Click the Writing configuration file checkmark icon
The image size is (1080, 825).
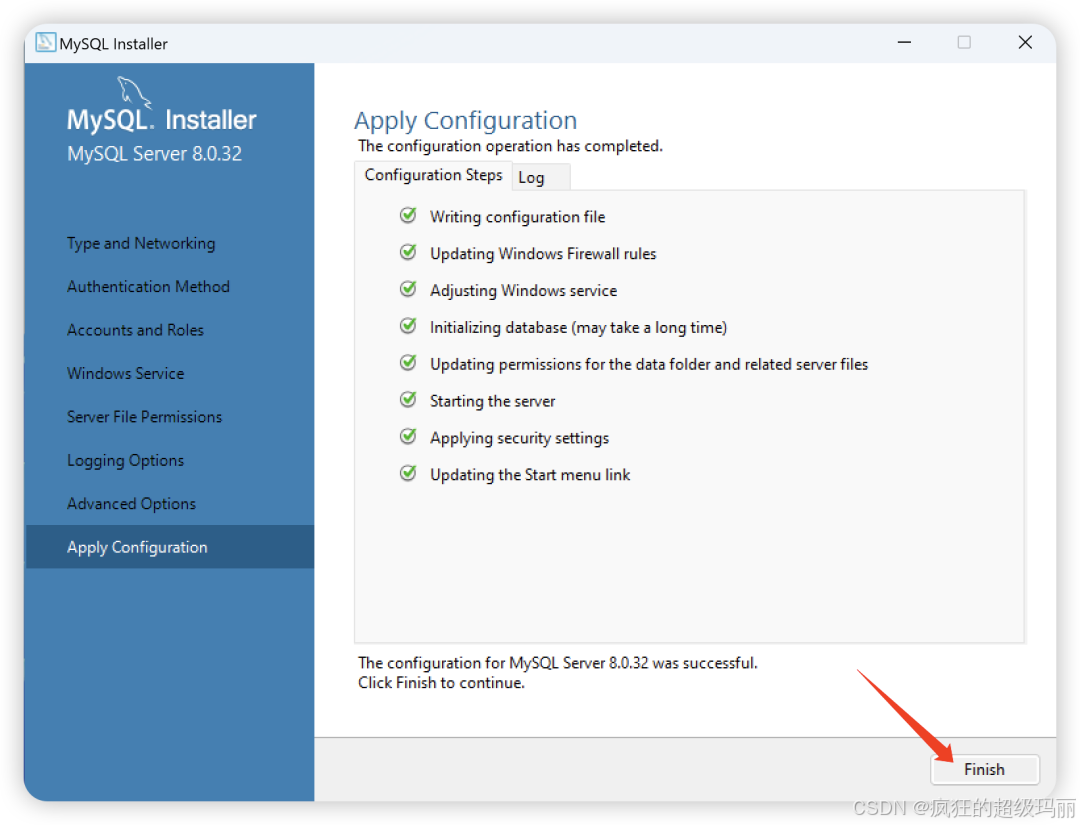point(408,216)
